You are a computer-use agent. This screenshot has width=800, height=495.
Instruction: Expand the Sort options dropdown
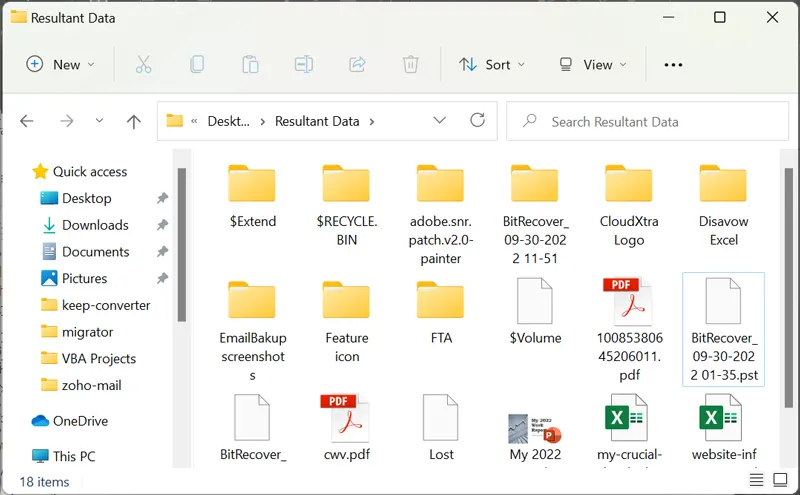pyautogui.click(x=492, y=64)
